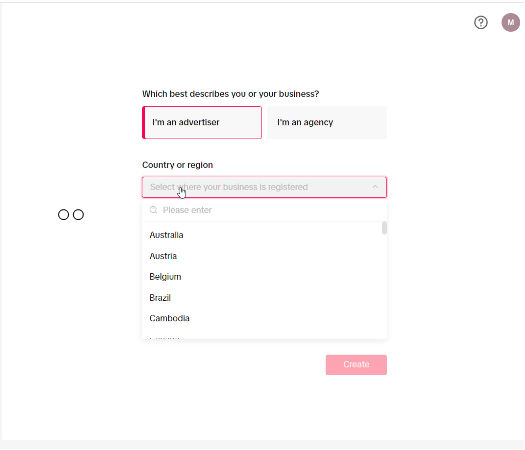Select the "I'm an advertiser" option
This screenshot has height=450, width=525.
click(202, 122)
